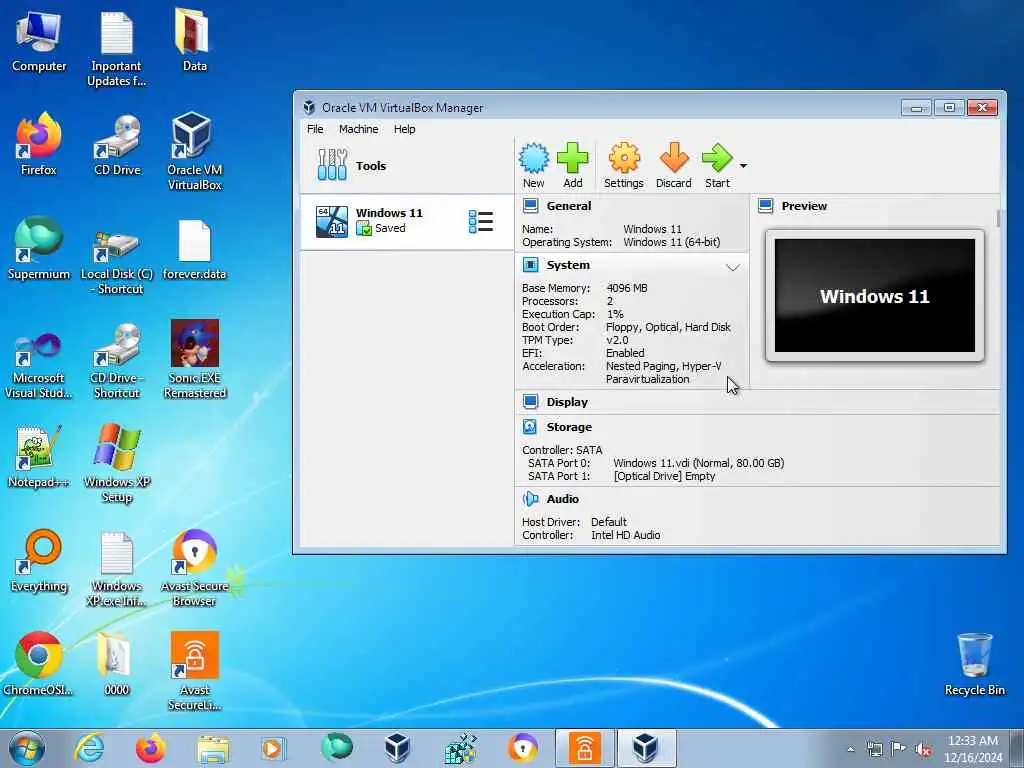Select the Firefox desktop shortcut

(39, 145)
